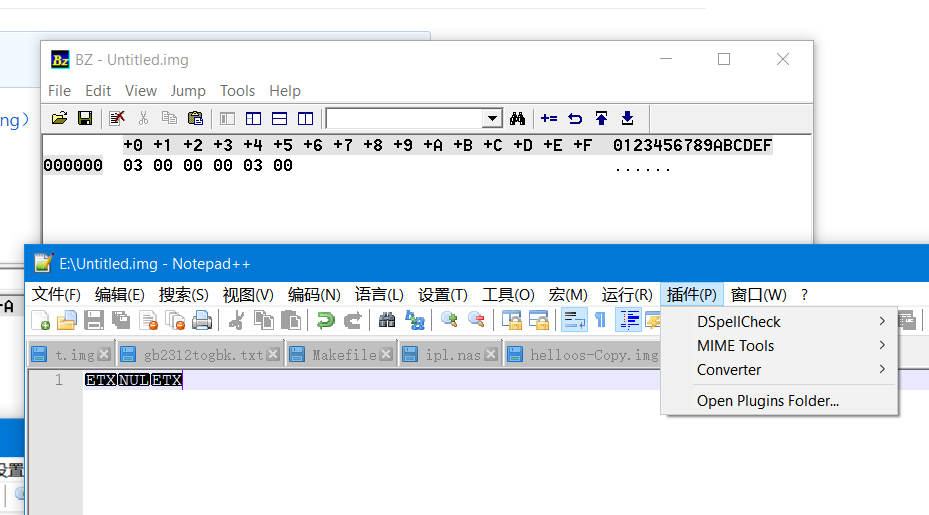This screenshot has height=515, width=929.
Task: Click the Open folder icon in Notepad++
Action: tap(67, 321)
